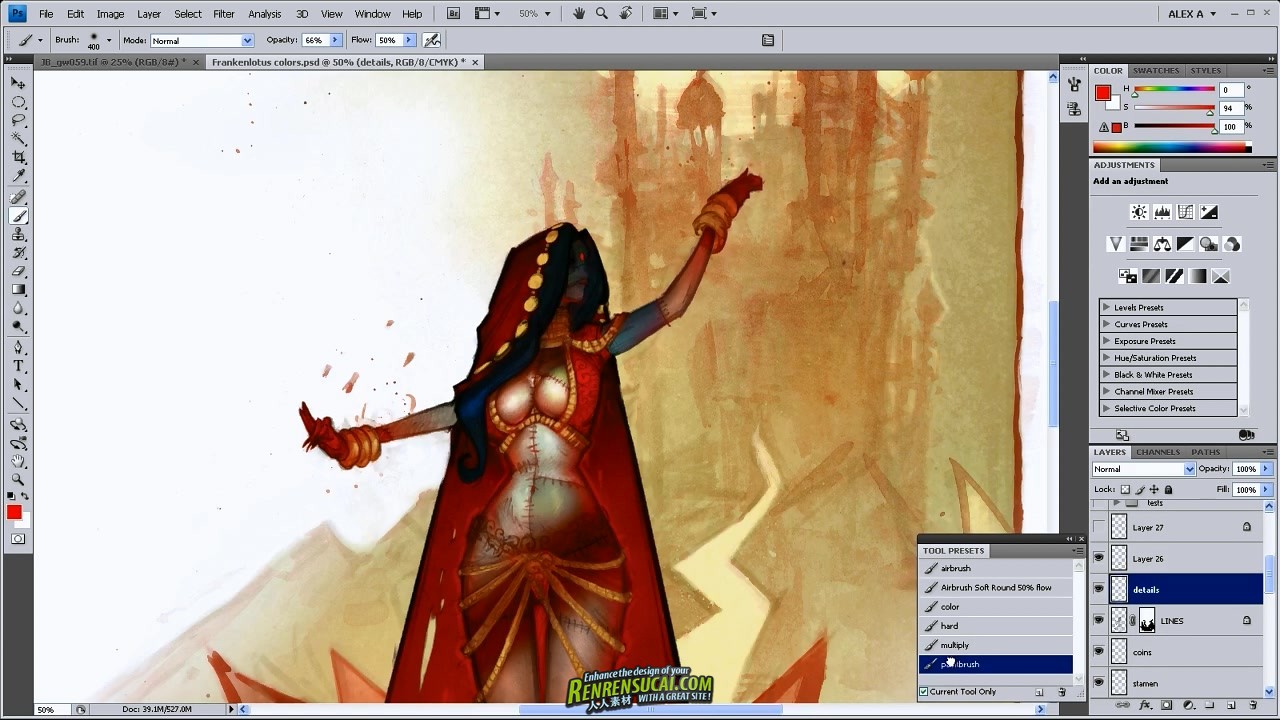Select the Elliptical Marquee tool
Image resolution: width=1280 pixels, height=720 pixels.
pyautogui.click(x=18, y=102)
